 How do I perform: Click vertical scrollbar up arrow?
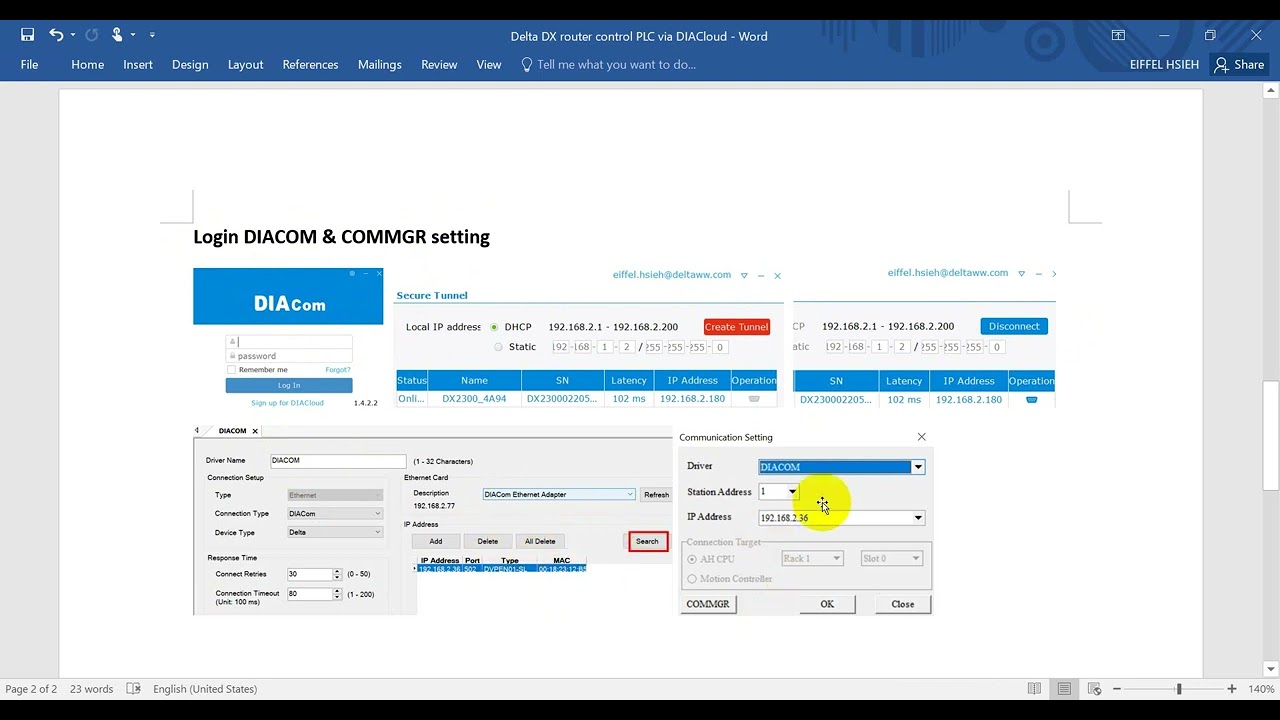point(1271,91)
